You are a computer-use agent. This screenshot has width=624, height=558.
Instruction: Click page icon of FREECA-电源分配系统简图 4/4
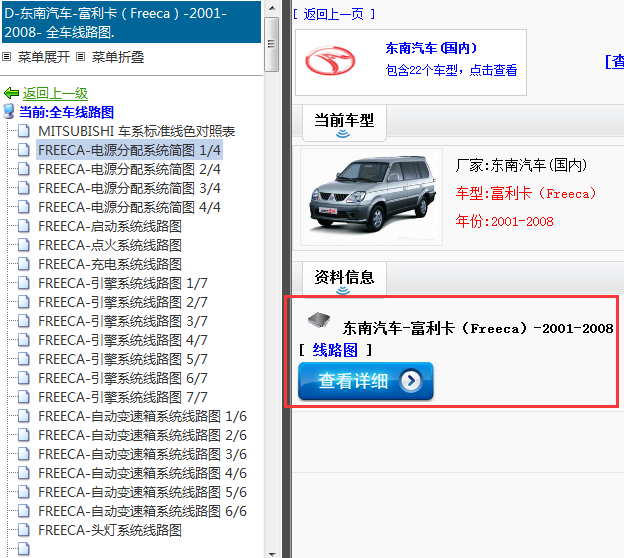click(24, 207)
